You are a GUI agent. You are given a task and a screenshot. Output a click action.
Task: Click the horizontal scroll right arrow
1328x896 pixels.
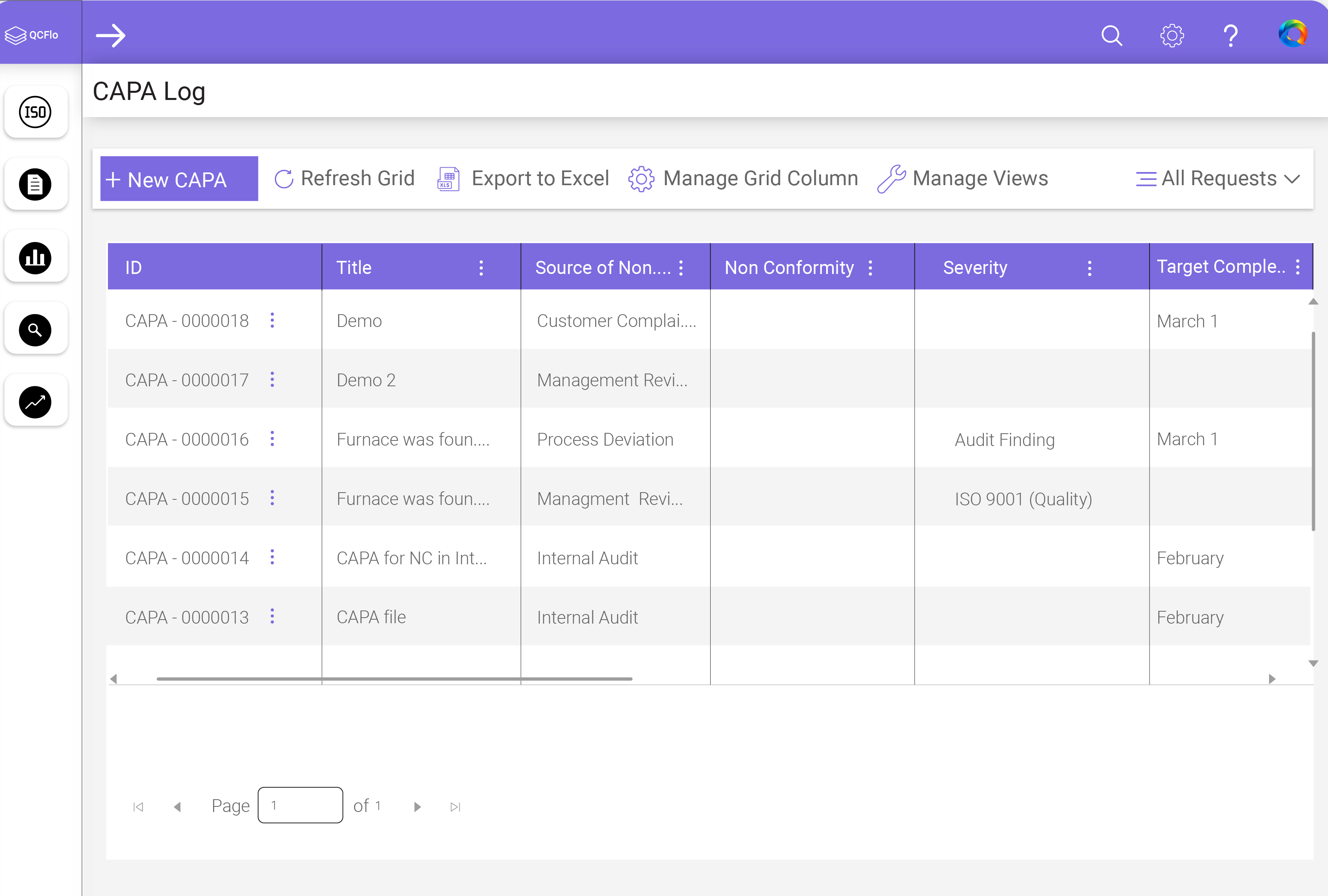1272,679
